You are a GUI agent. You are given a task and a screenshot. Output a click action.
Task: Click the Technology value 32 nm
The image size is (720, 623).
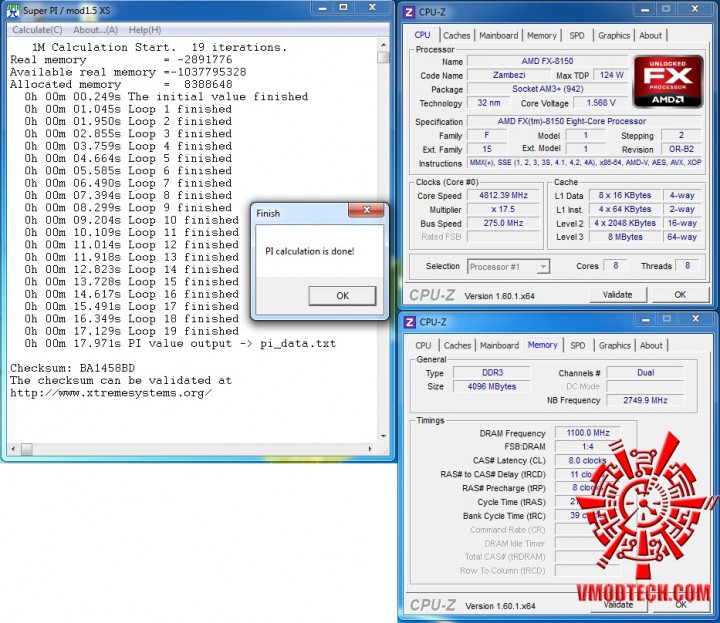(489, 103)
